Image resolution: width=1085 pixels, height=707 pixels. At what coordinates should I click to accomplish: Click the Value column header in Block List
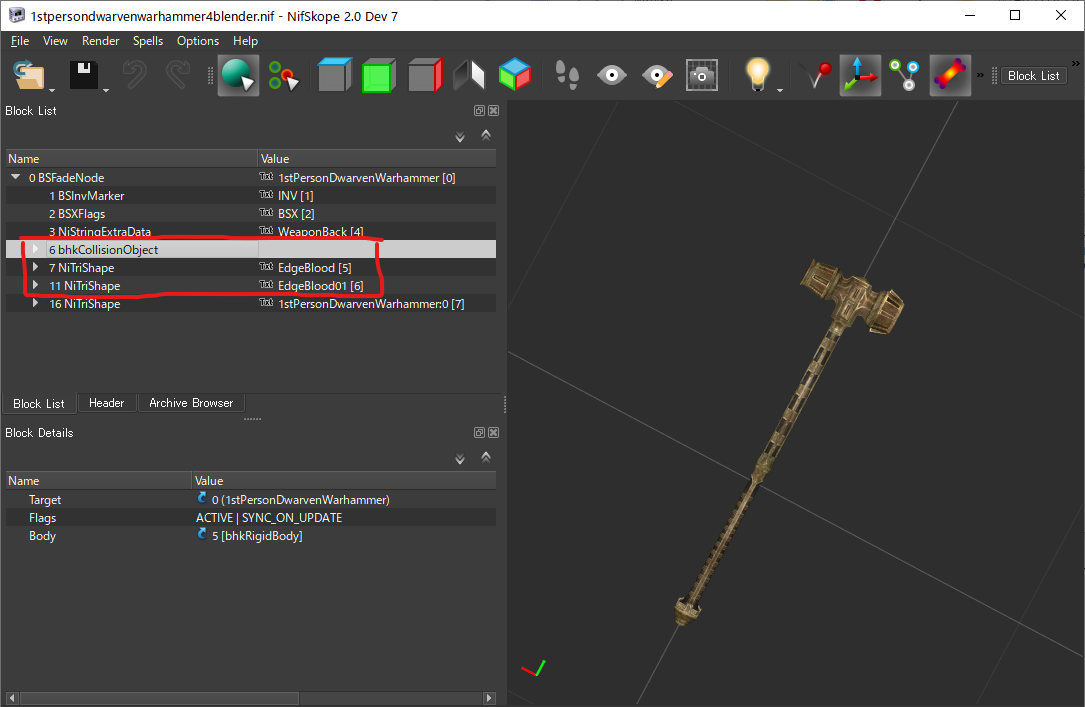pos(377,158)
